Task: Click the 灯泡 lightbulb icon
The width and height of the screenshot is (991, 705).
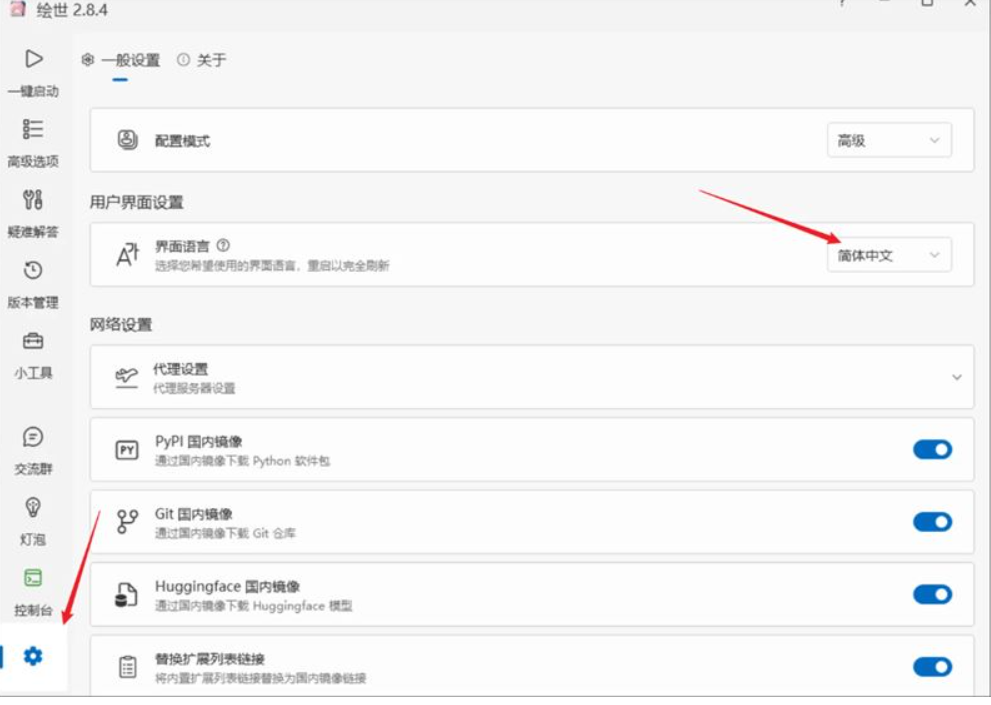Action: 33,518
